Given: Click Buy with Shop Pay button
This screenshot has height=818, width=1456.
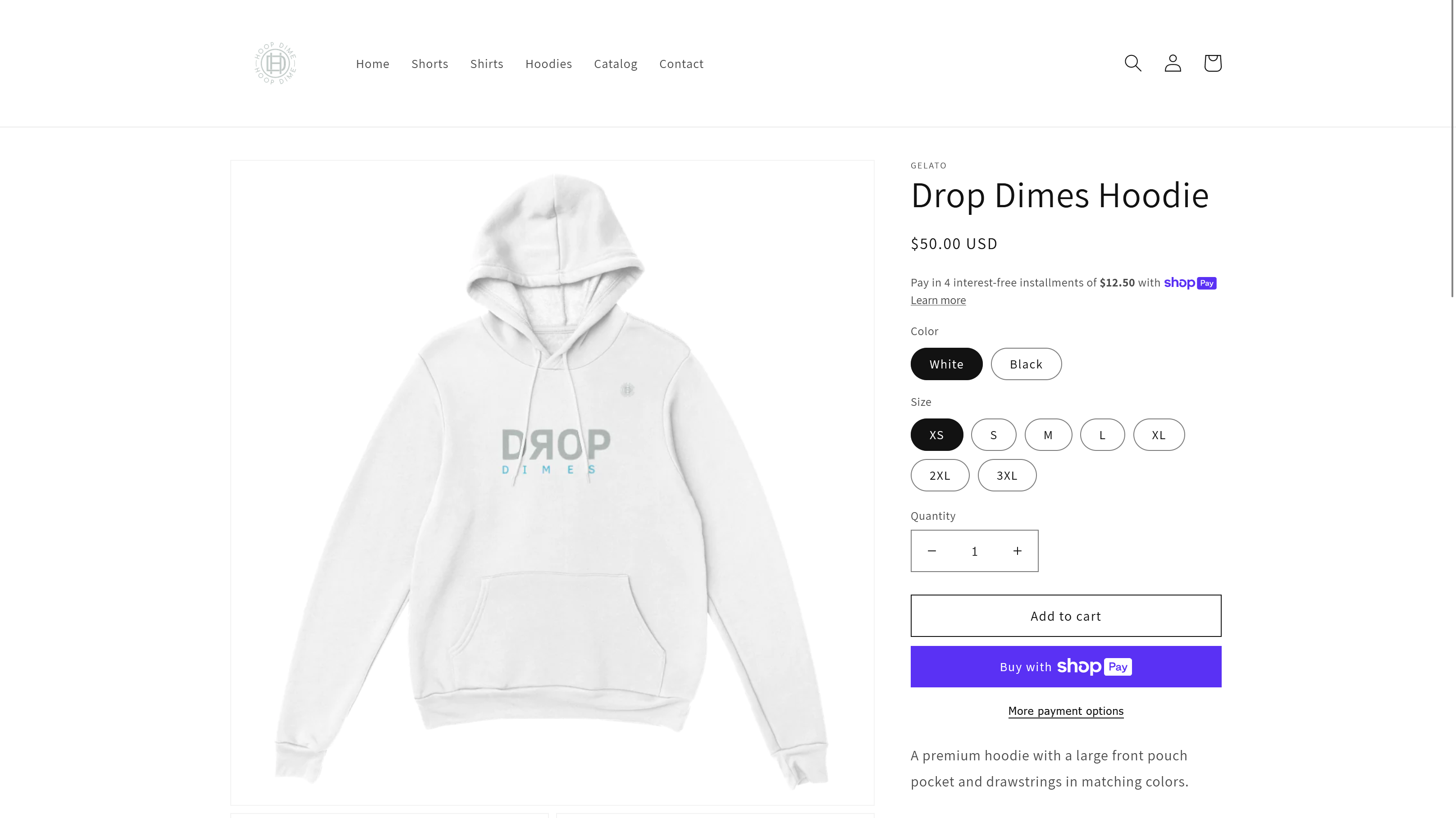Looking at the screenshot, I should coord(1065,667).
